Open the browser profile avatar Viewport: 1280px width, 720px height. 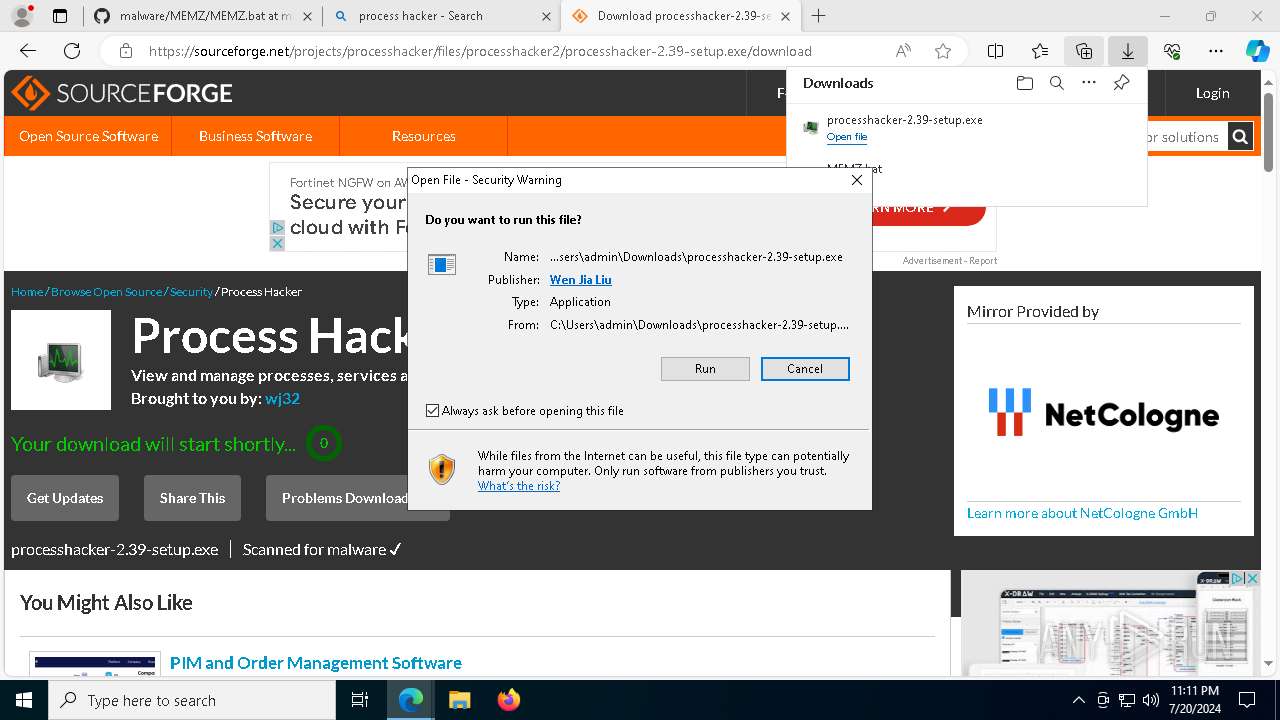(22, 15)
